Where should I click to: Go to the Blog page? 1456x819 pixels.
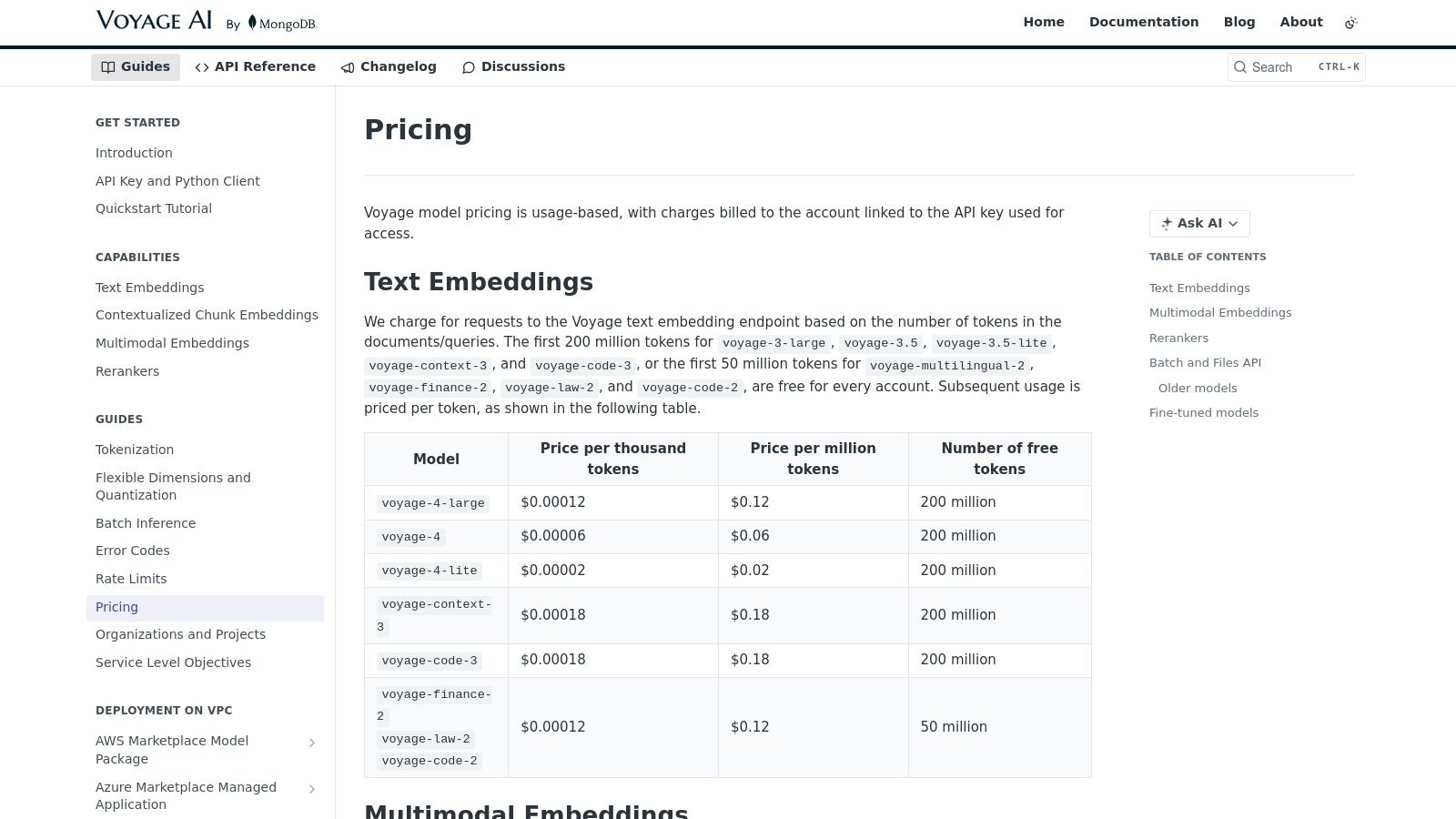tap(1239, 22)
